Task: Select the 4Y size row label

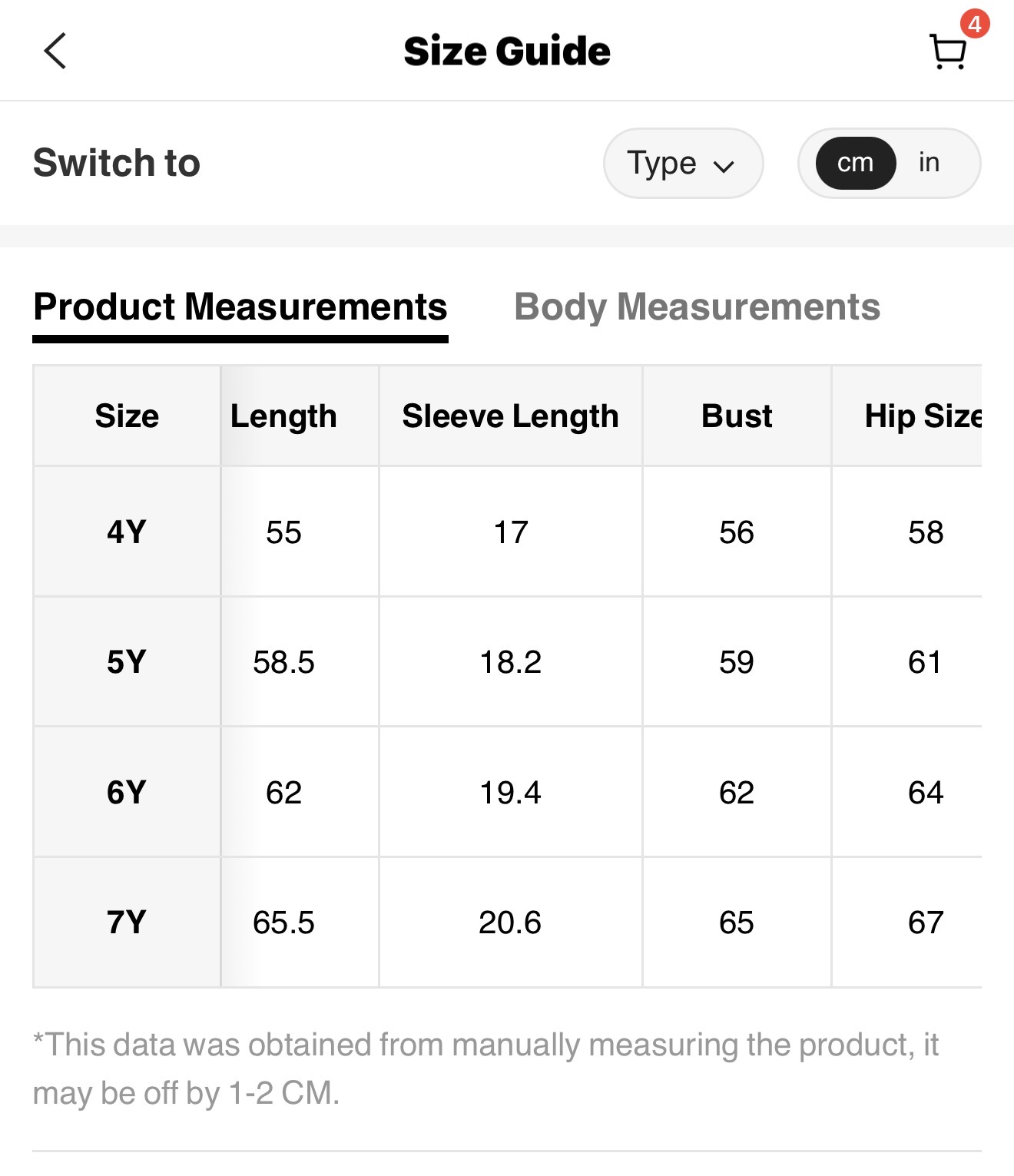Action: tap(127, 532)
